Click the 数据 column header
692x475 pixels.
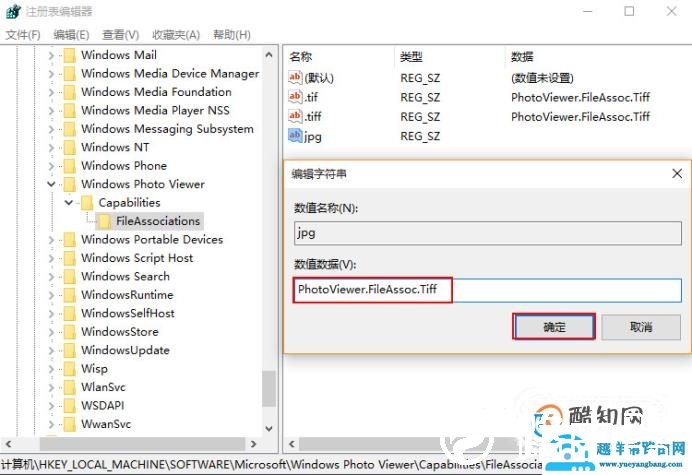522,57
